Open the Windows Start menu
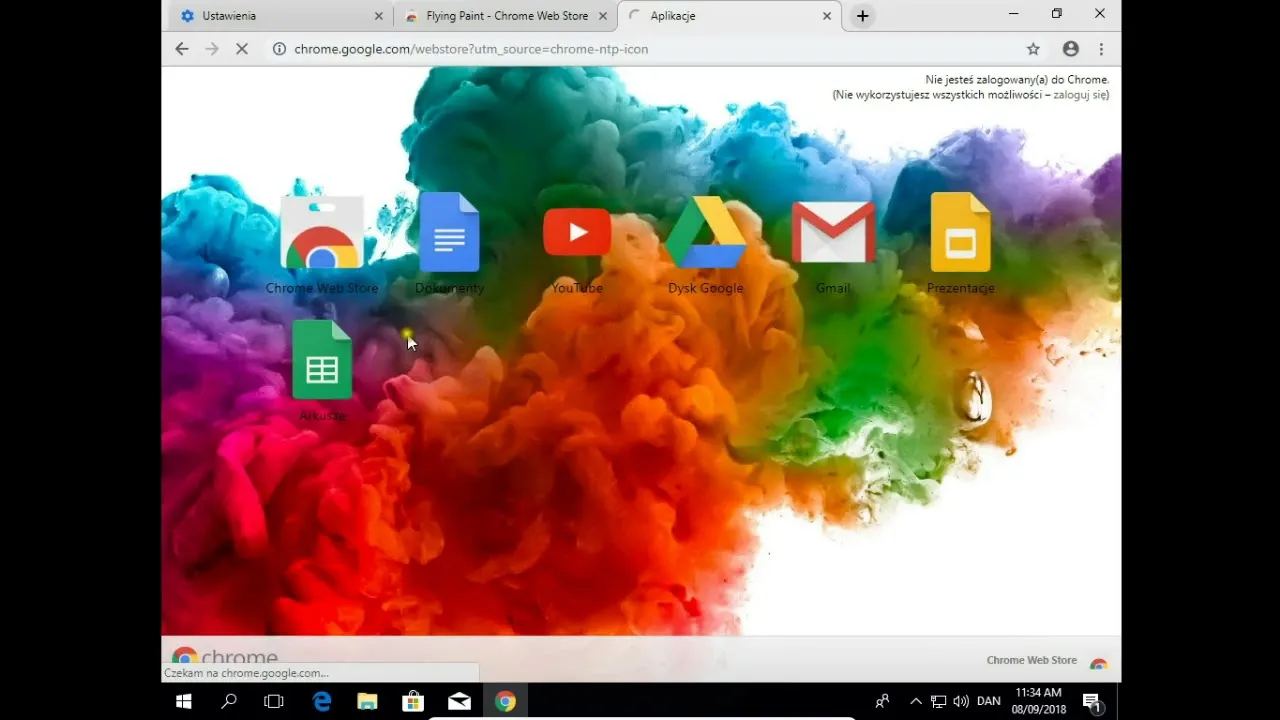 (x=184, y=702)
